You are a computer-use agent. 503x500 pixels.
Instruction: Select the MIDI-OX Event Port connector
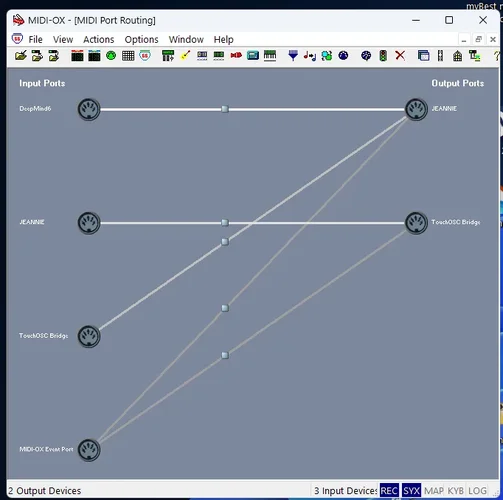point(89,450)
